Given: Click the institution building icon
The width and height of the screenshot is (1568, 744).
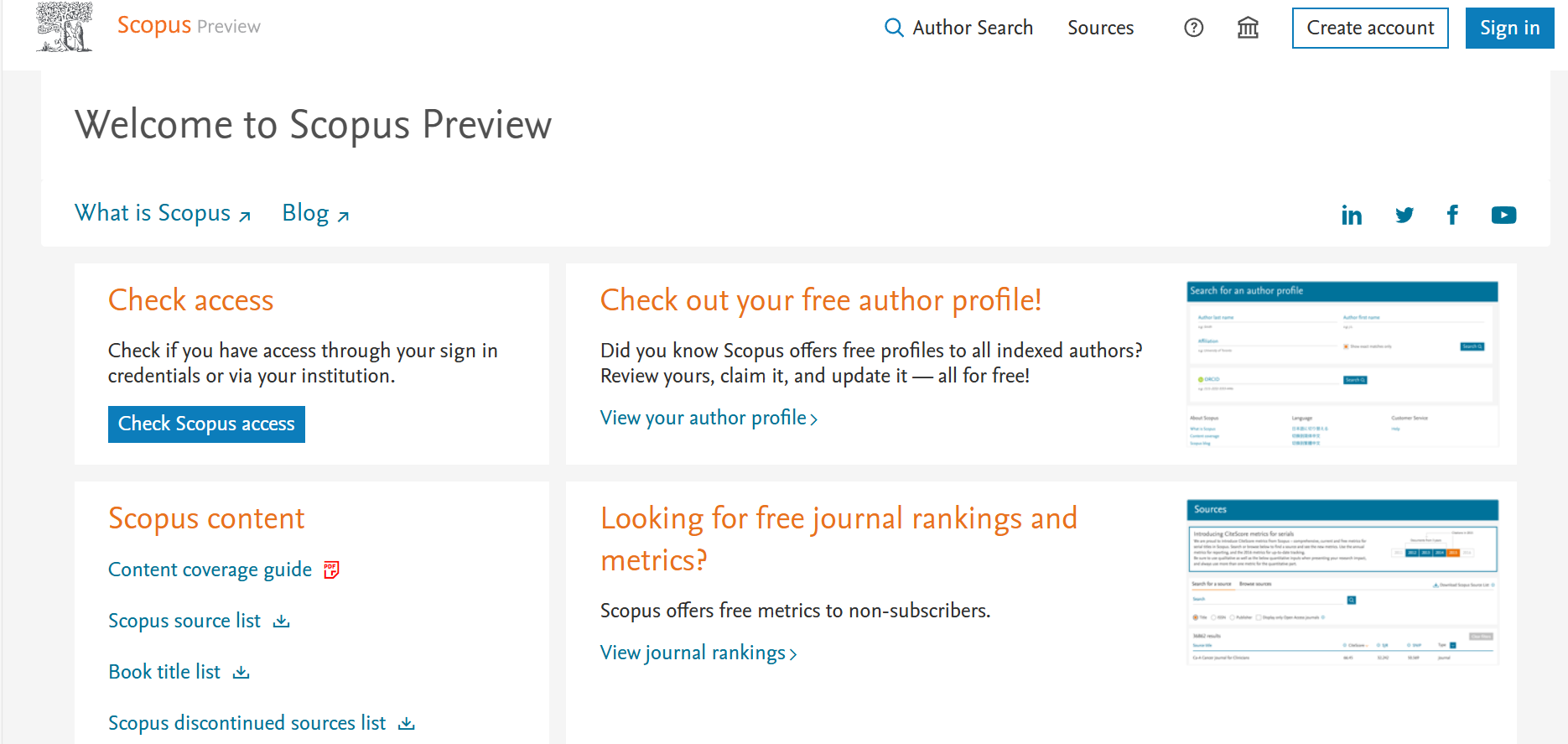Looking at the screenshot, I should (x=1248, y=28).
